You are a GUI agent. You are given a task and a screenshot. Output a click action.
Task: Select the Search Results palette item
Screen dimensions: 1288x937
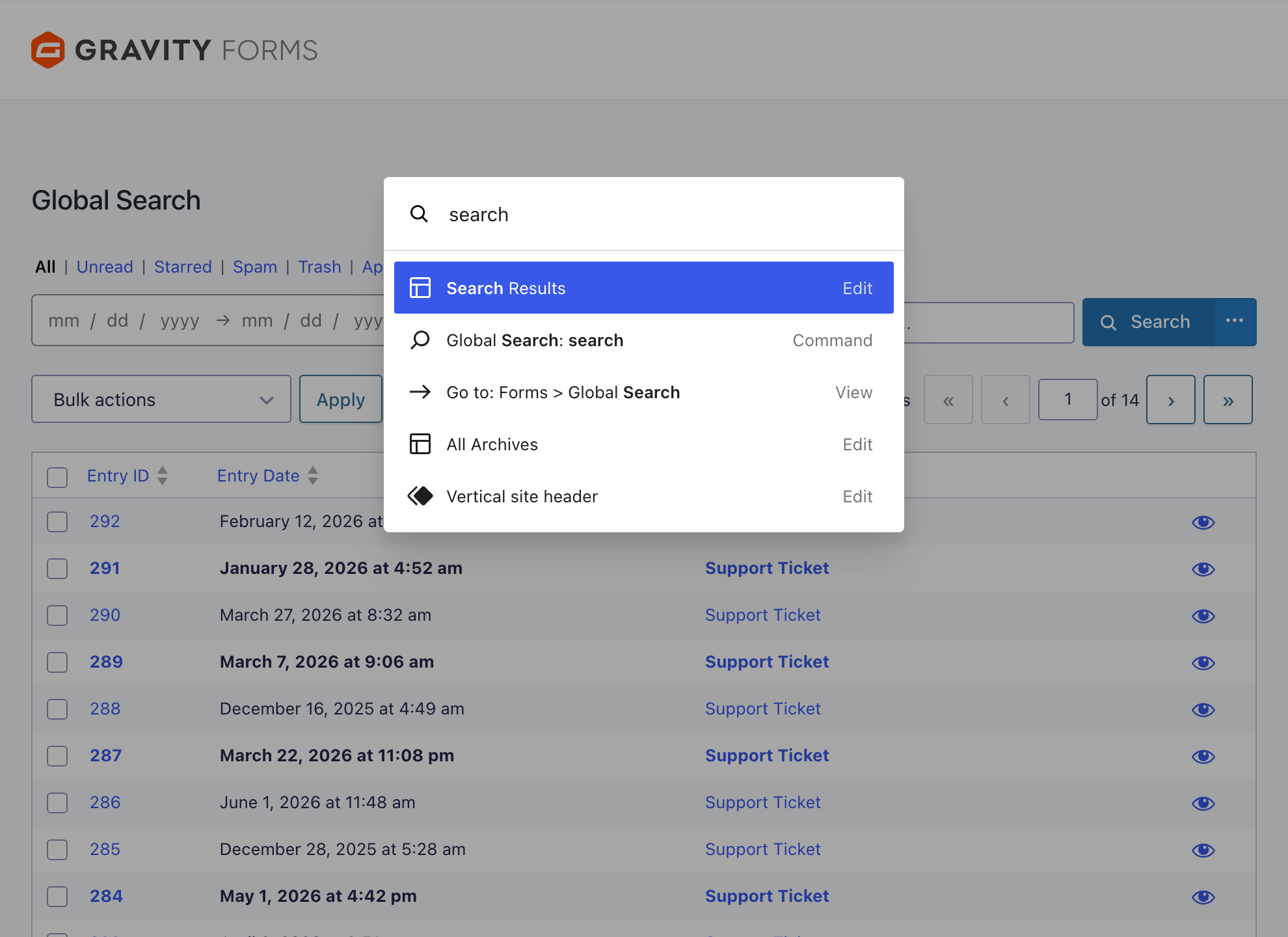pos(644,288)
